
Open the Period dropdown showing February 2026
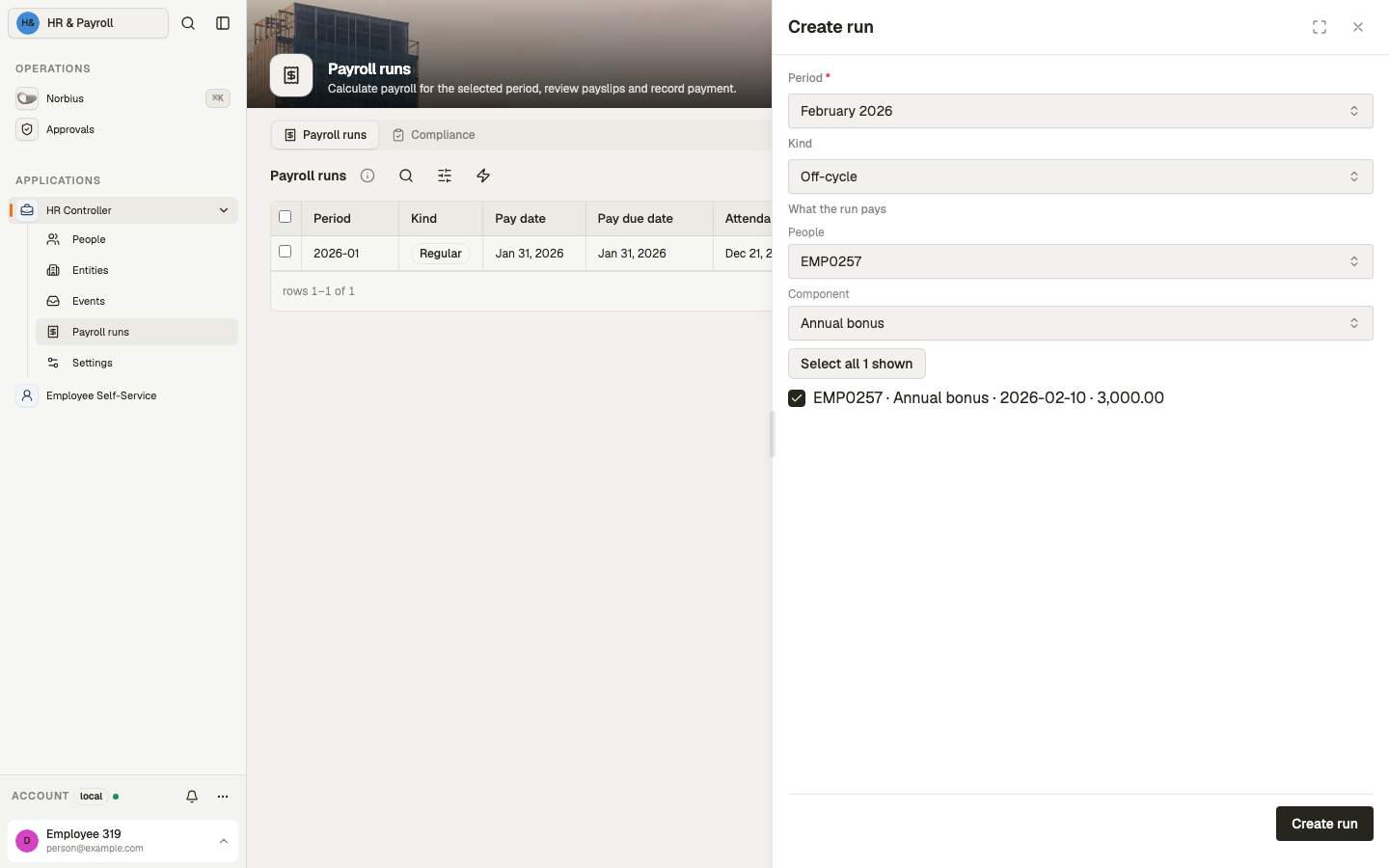(x=1080, y=111)
